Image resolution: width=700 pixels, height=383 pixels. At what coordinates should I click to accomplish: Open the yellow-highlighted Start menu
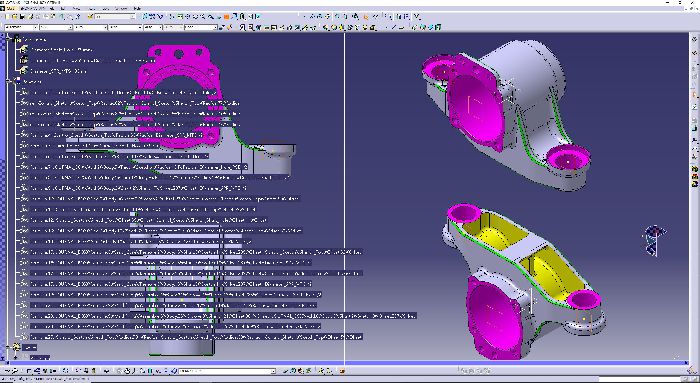[x=10, y=8]
